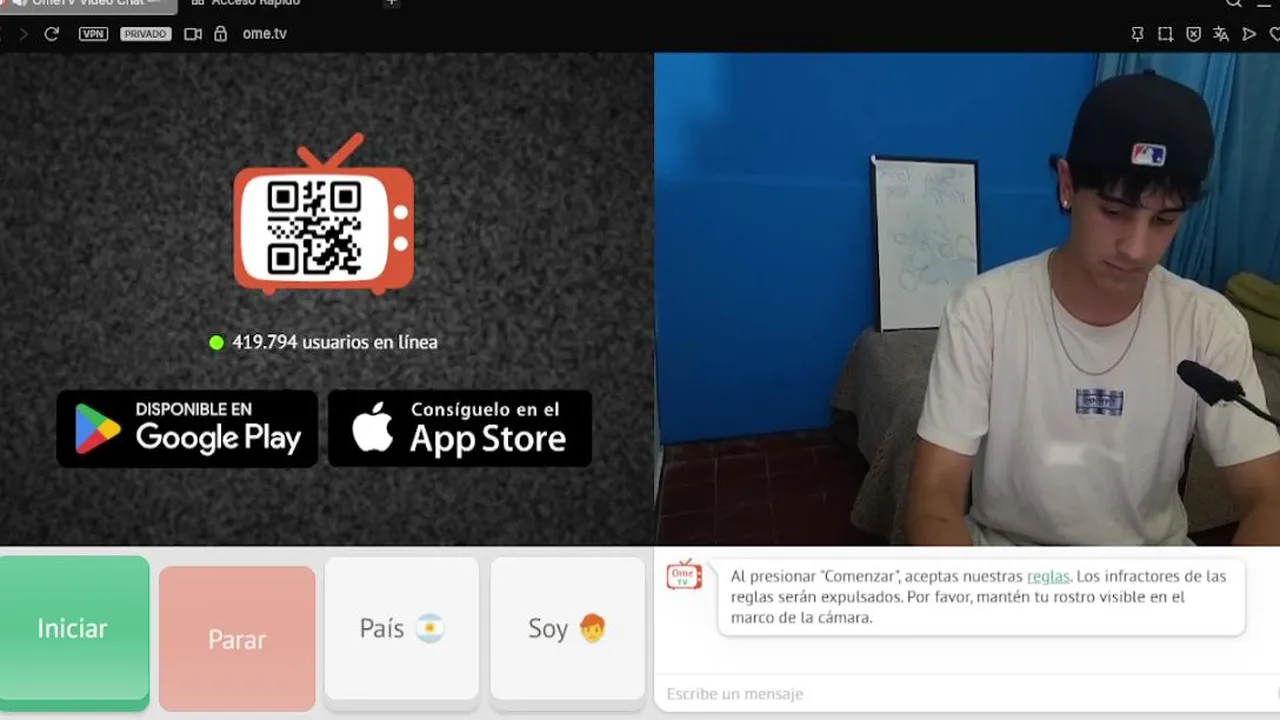Click the Iniciar start button
The image size is (1280, 720).
[73, 632]
